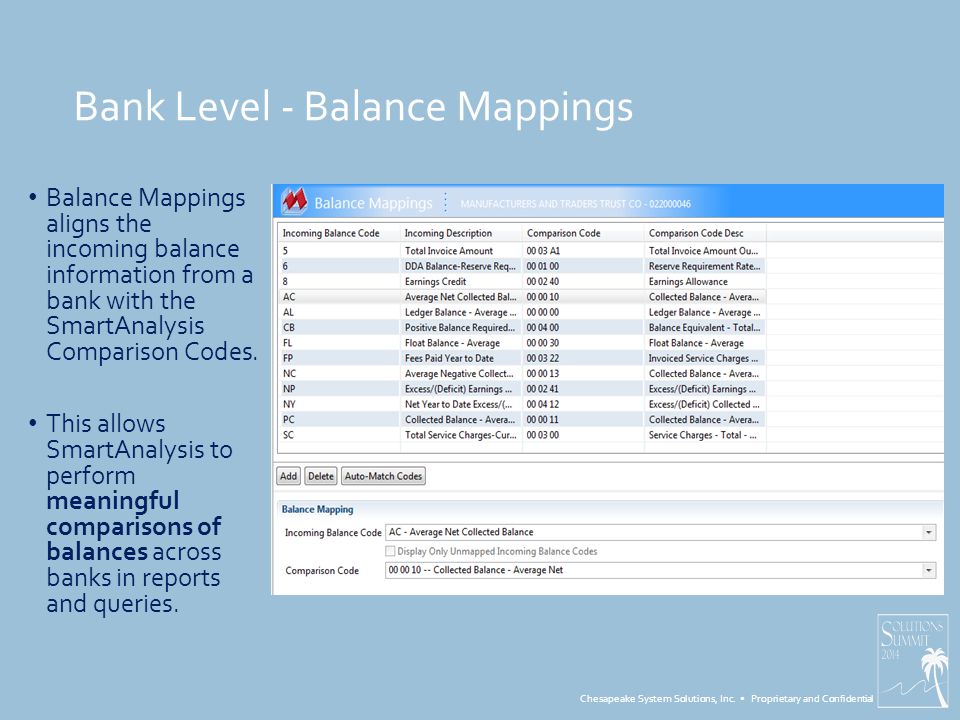Click the Add button

[x=288, y=476]
